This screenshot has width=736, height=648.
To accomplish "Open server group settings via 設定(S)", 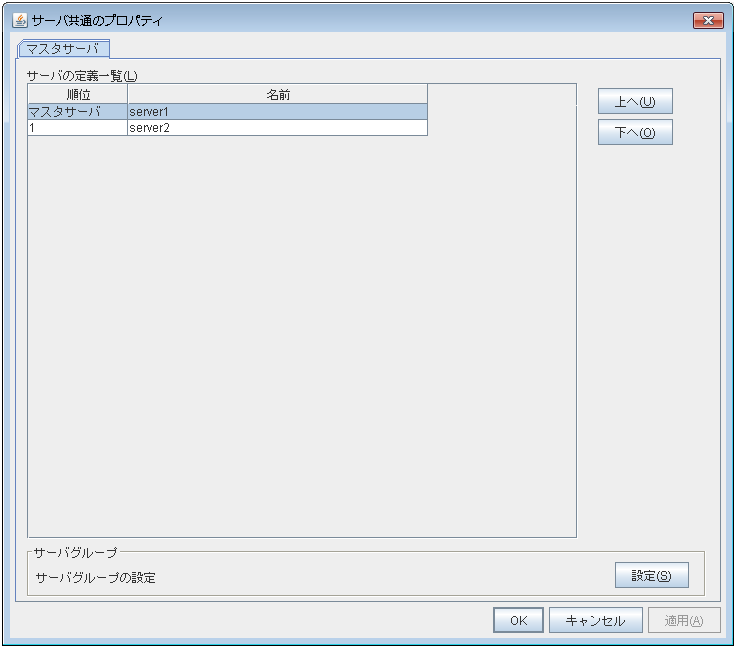I will pyautogui.click(x=651, y=576).
